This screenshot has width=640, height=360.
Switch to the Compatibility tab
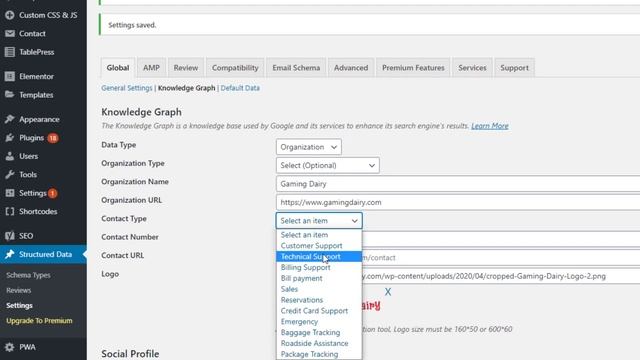pos(235,68)
